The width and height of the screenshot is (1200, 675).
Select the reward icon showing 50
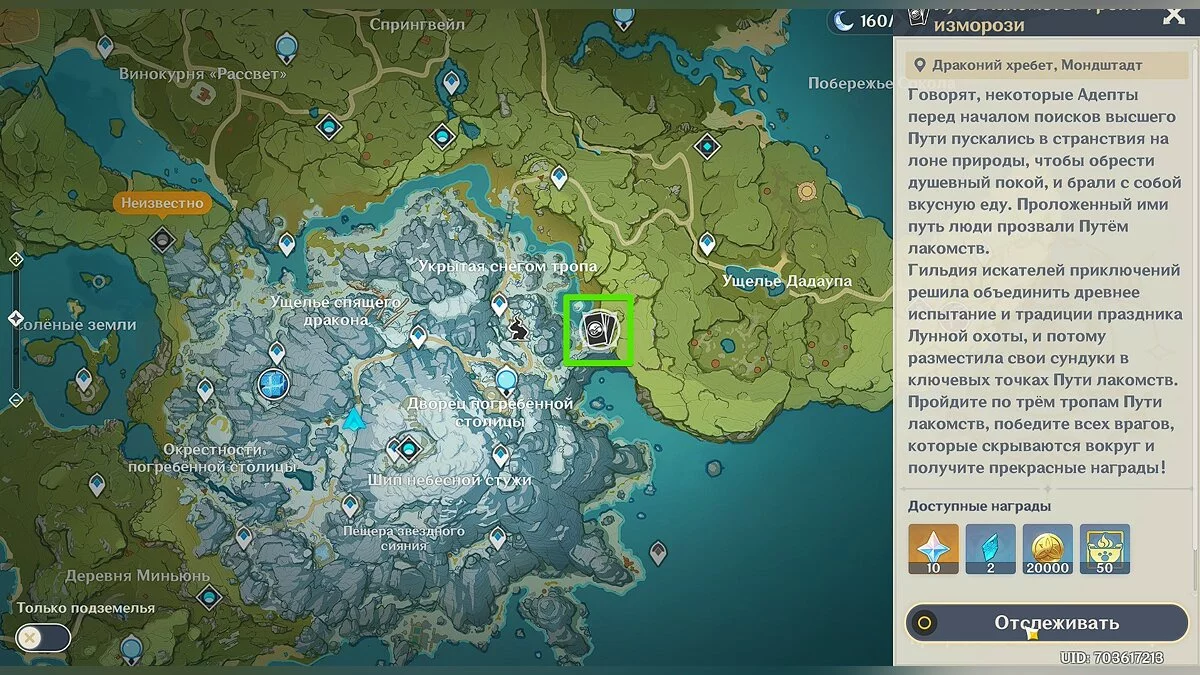(x=1105, y=550)
